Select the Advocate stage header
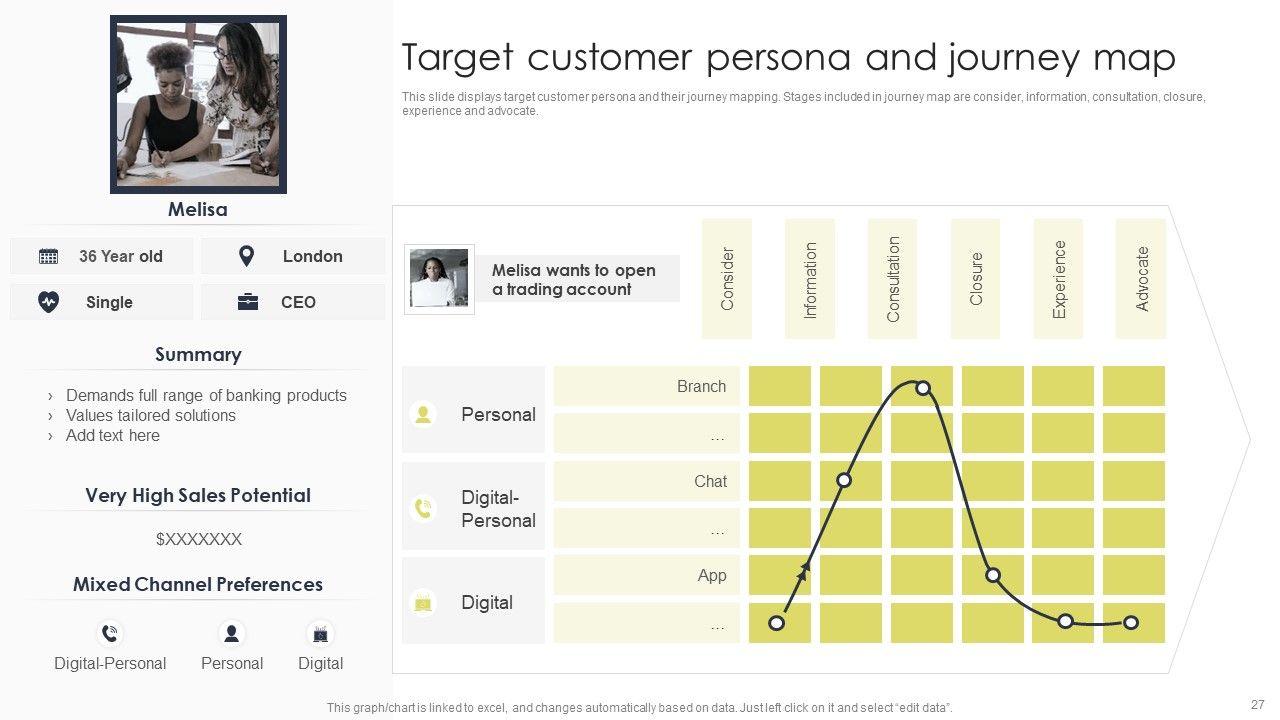The width and height of the screenshot is (1280, 720). click(x=1141, y=279)
